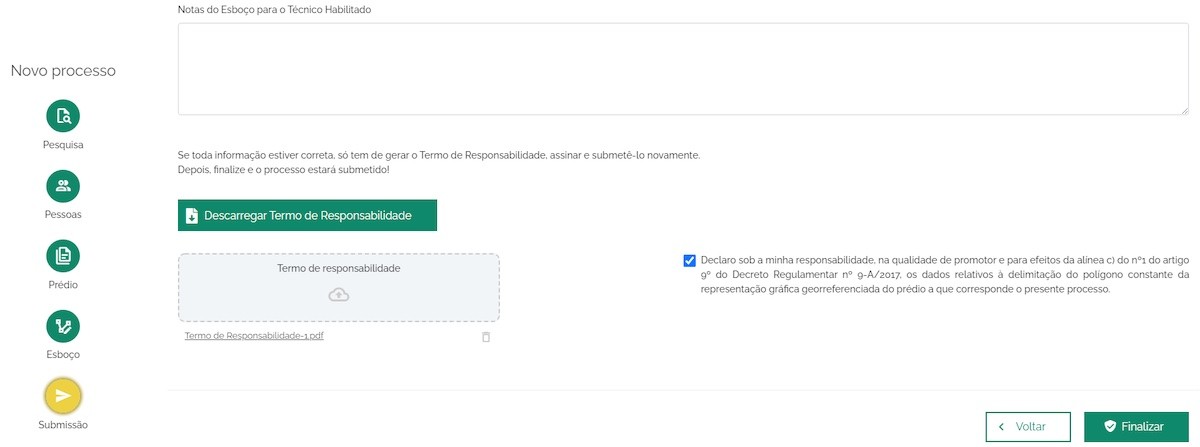
Task: Click the Pesquisa step label
Action: 63,145
